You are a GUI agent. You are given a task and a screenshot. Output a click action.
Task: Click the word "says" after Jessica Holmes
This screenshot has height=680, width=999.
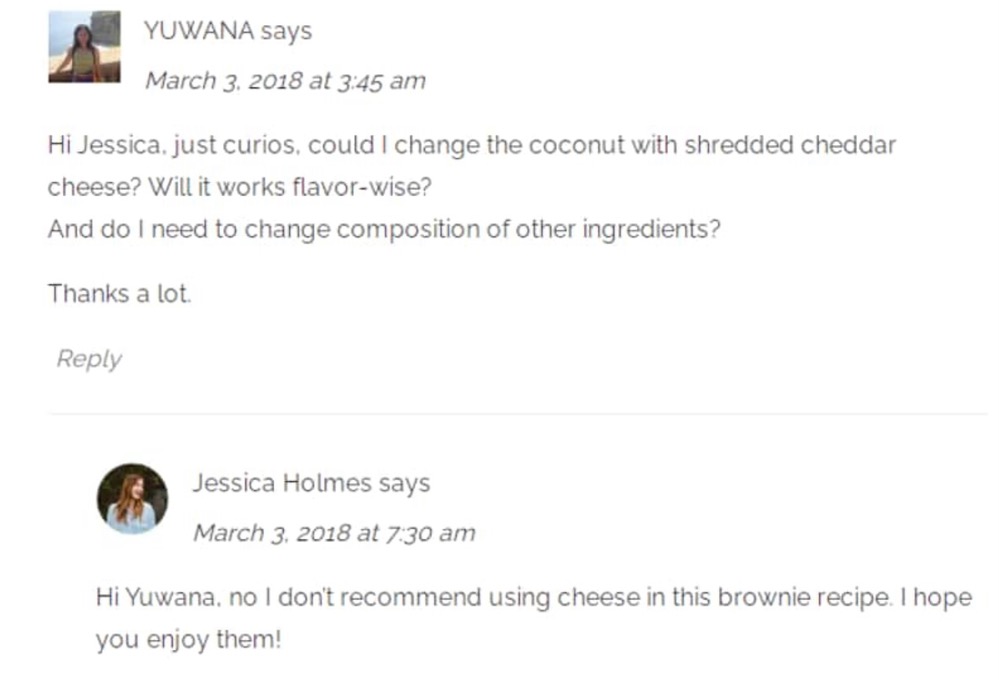tap(404, 483)
